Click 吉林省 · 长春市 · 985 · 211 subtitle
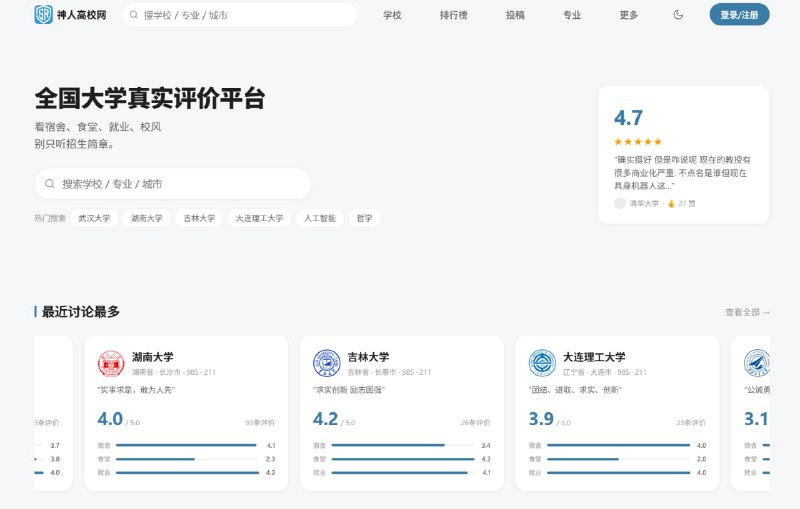Screen dimensions: 800x509 coord(389,372)
